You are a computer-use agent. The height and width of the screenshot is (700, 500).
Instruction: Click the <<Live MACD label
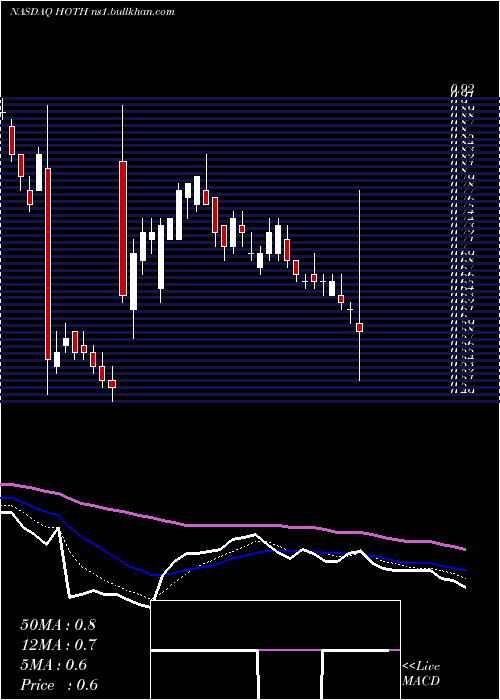point(421,674)
